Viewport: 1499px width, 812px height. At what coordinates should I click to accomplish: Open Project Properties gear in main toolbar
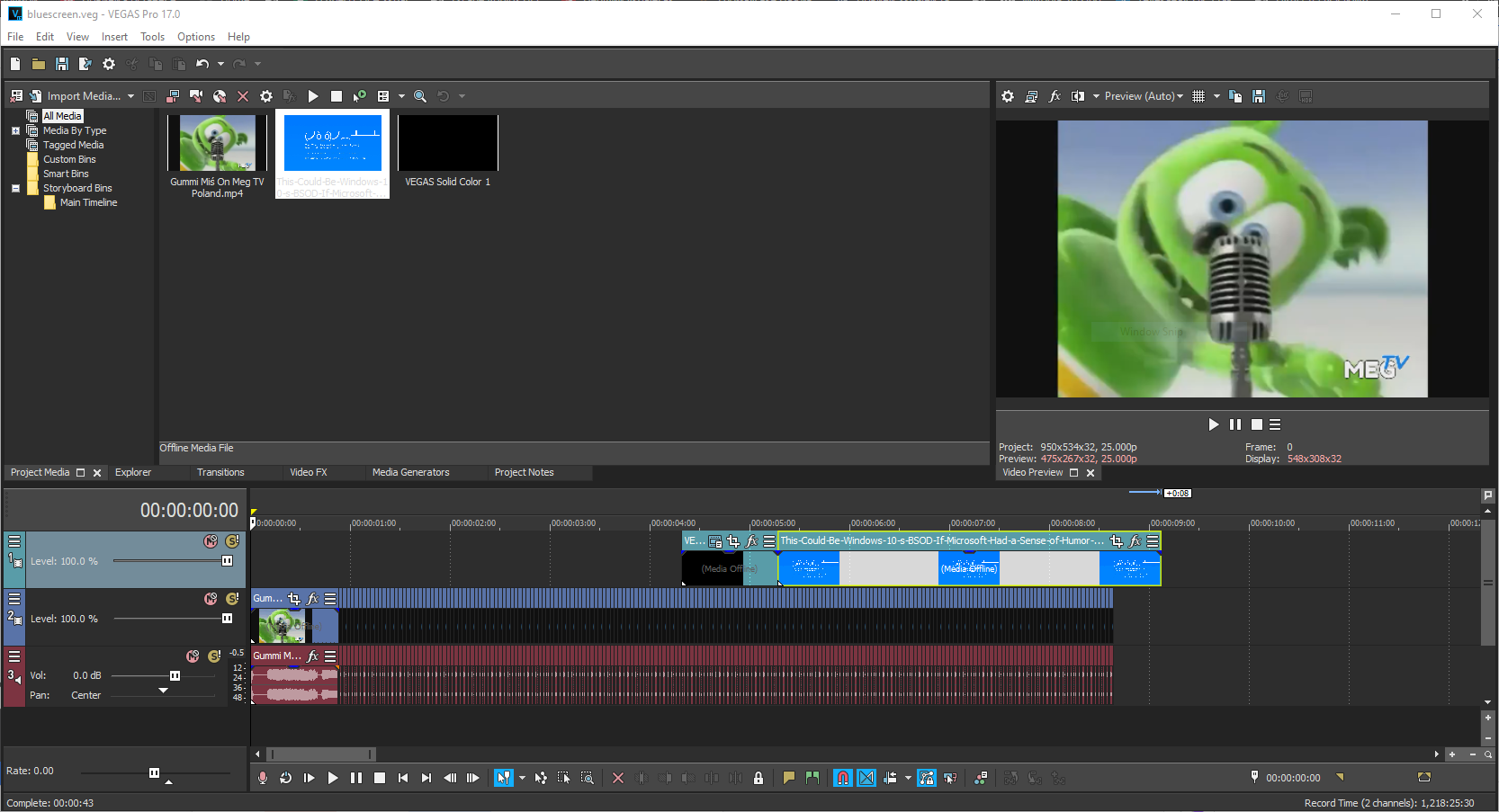click(109, 64)
